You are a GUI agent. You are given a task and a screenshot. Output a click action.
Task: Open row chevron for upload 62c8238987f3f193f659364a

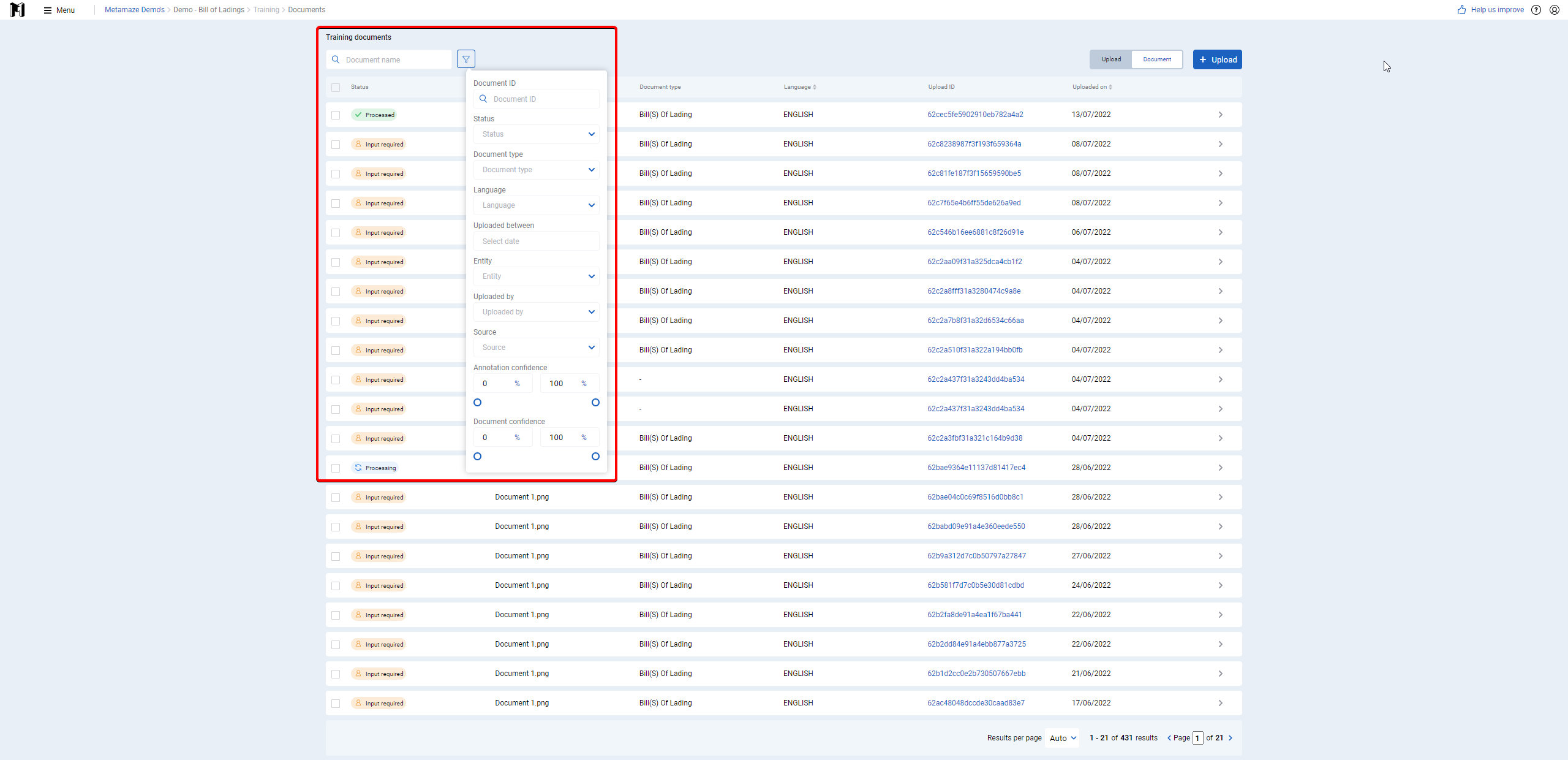pyautogui.click(x=1220, y=144)
